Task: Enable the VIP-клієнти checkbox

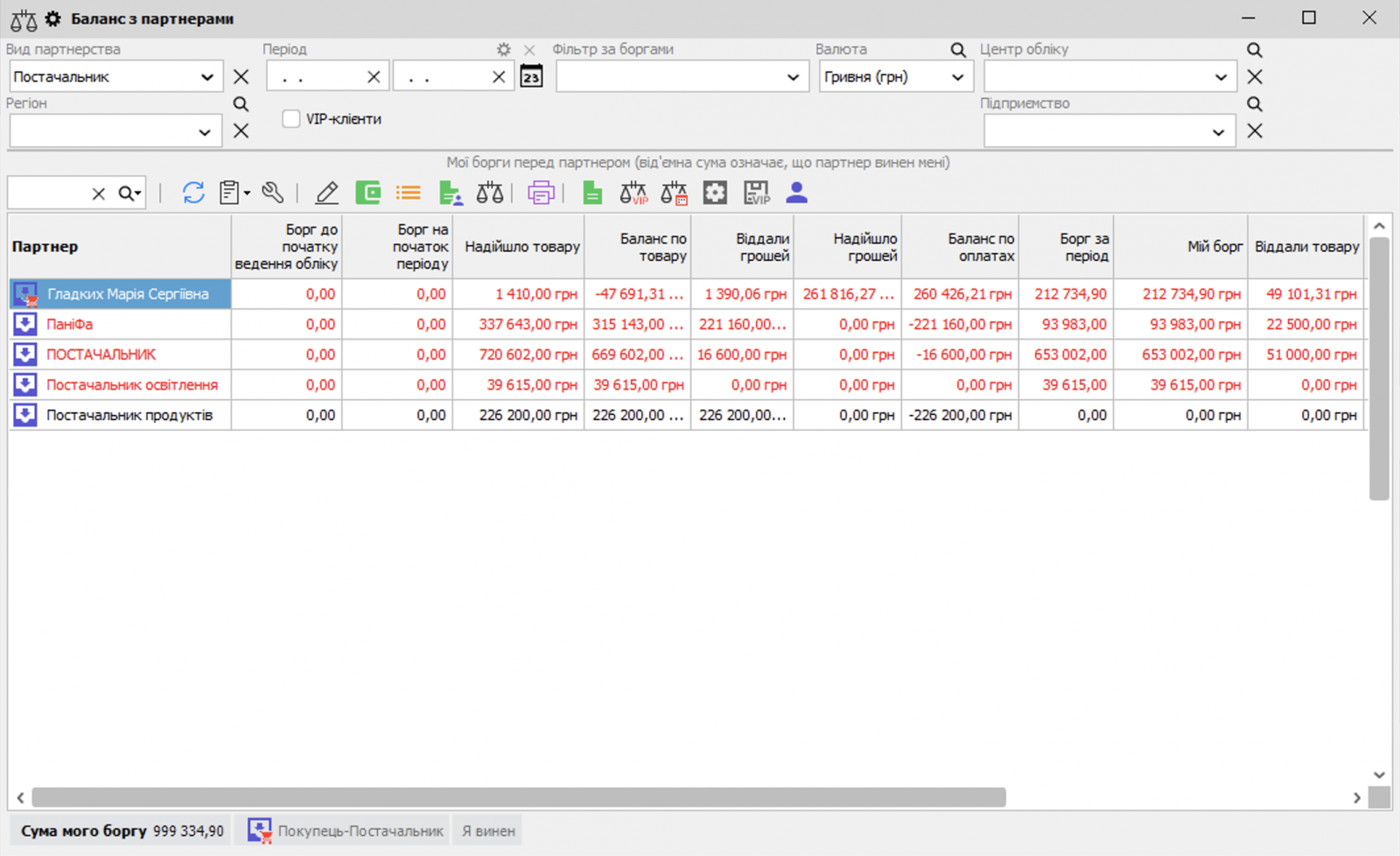Action: tap(290, 118)
